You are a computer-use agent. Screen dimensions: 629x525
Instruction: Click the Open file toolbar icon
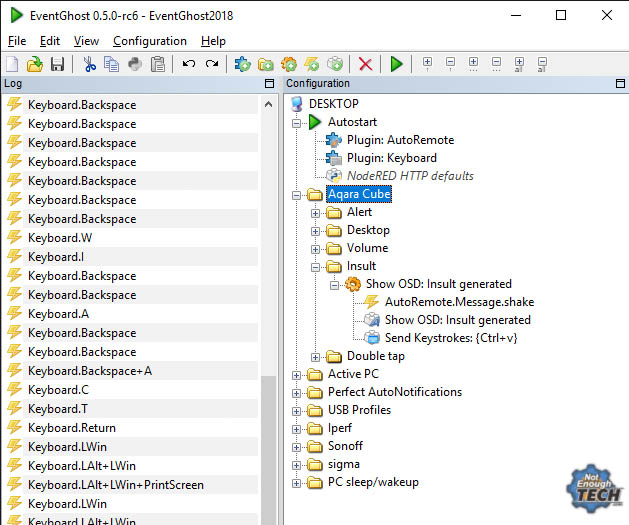pos(35,64)
